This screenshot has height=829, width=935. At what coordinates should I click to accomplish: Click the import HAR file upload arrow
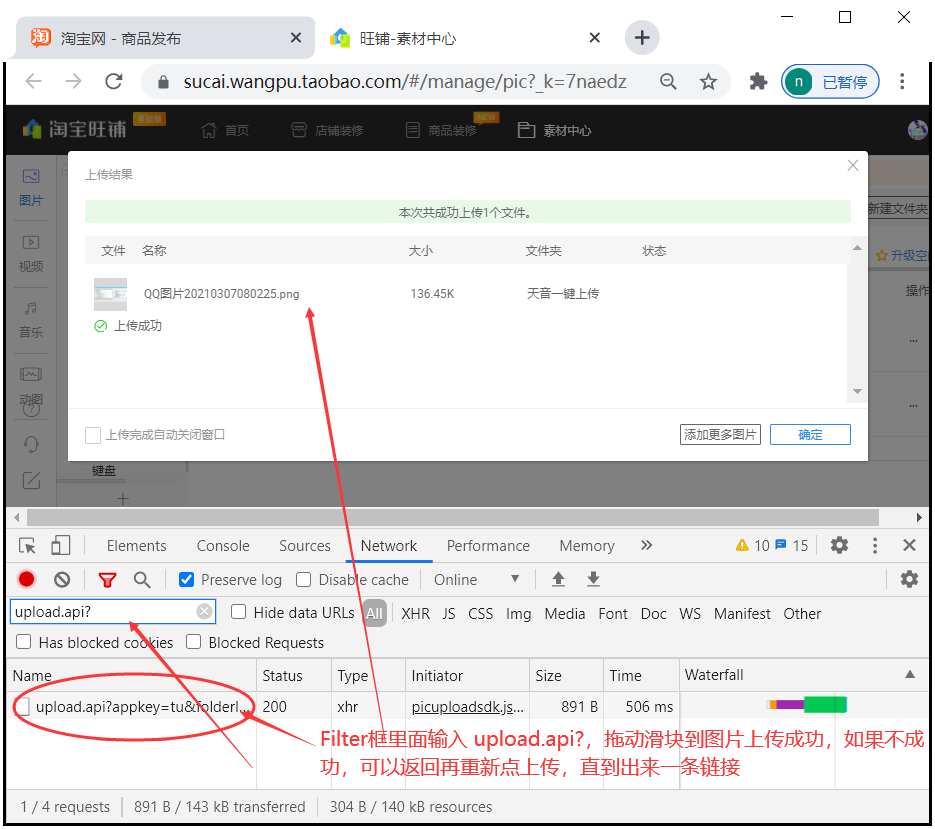[558, 580]
